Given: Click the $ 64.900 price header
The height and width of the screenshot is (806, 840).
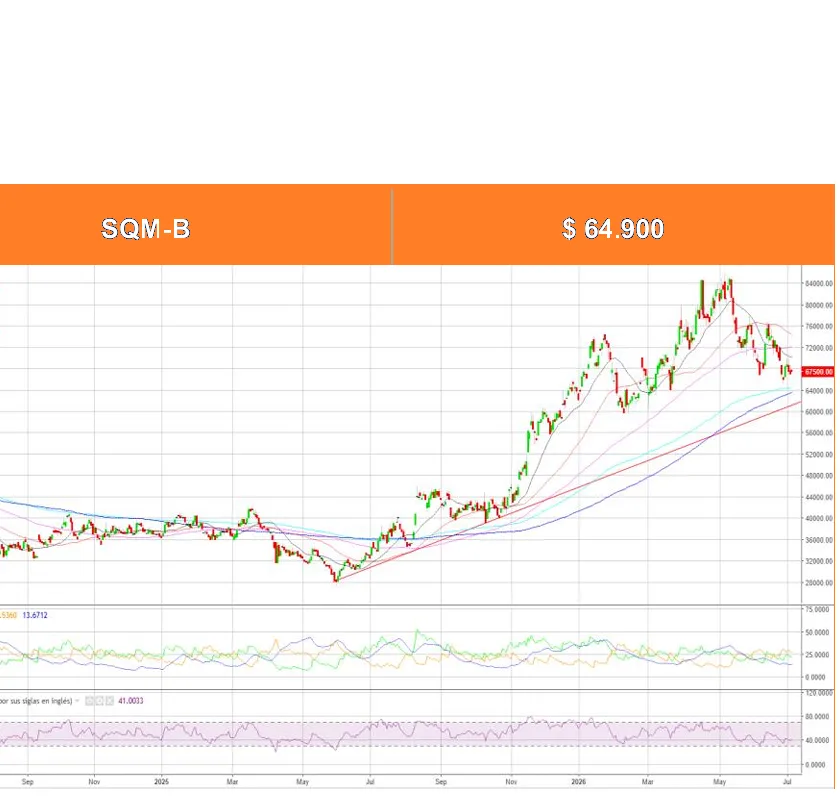Looking at the screenshot, I should point(613,229).
